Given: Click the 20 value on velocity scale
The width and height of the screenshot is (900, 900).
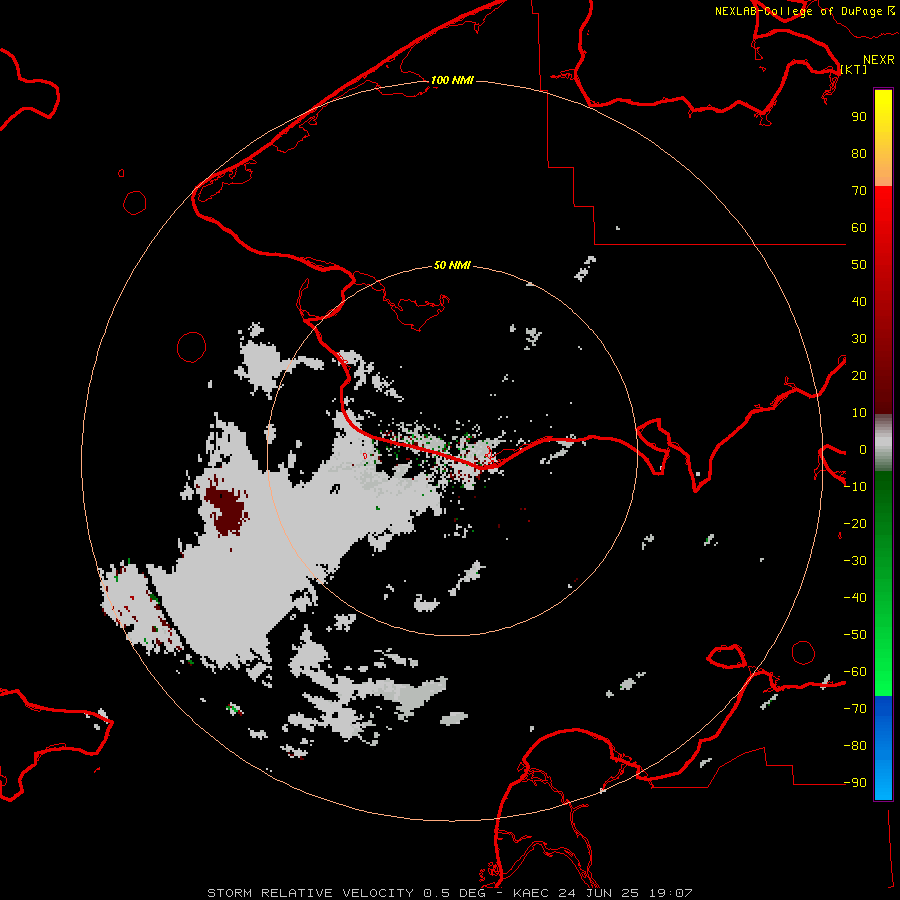Looking at the screenshot, I should [859, 376].
